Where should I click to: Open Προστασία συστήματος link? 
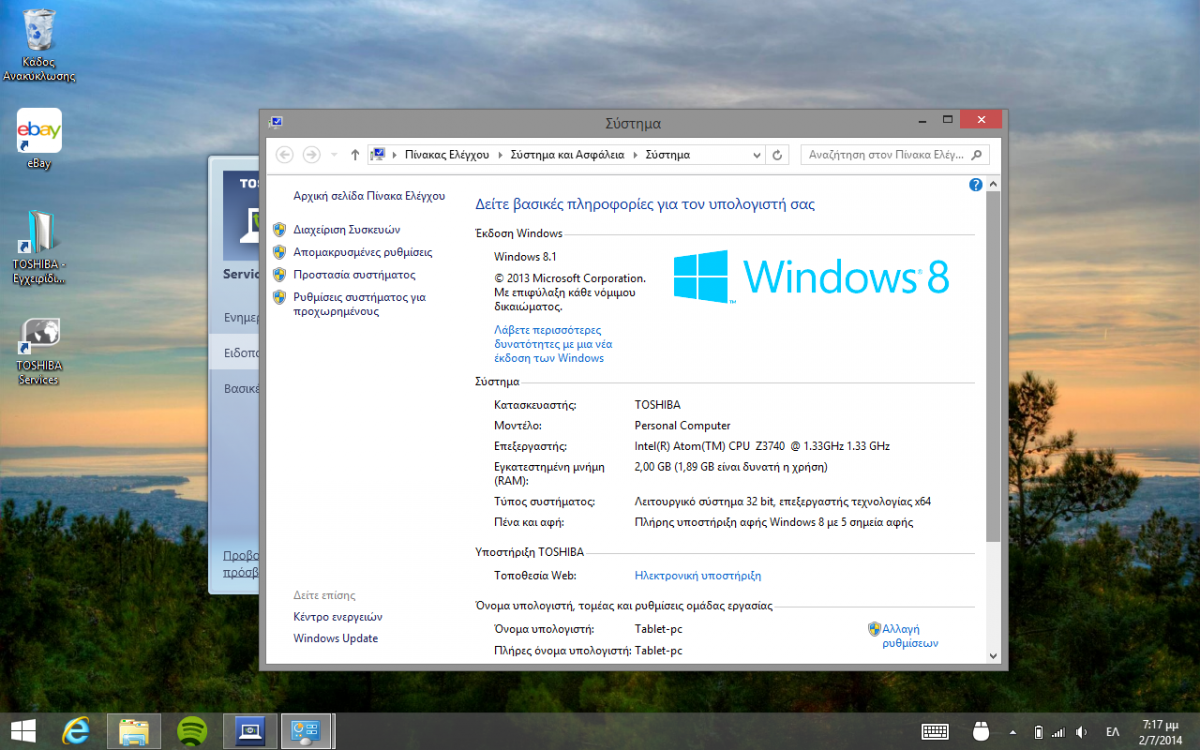(354, 274)
